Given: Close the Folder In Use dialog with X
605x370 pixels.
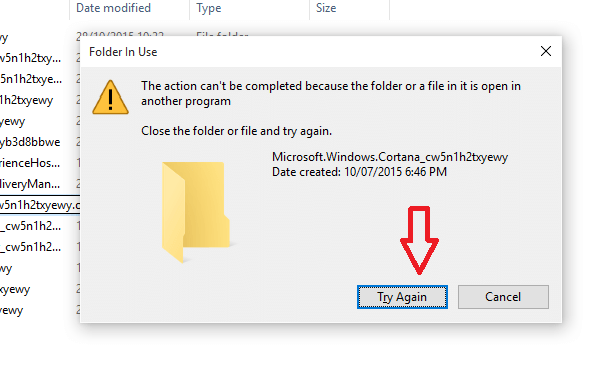Looking at the screenshot, I should coord(546,51).
